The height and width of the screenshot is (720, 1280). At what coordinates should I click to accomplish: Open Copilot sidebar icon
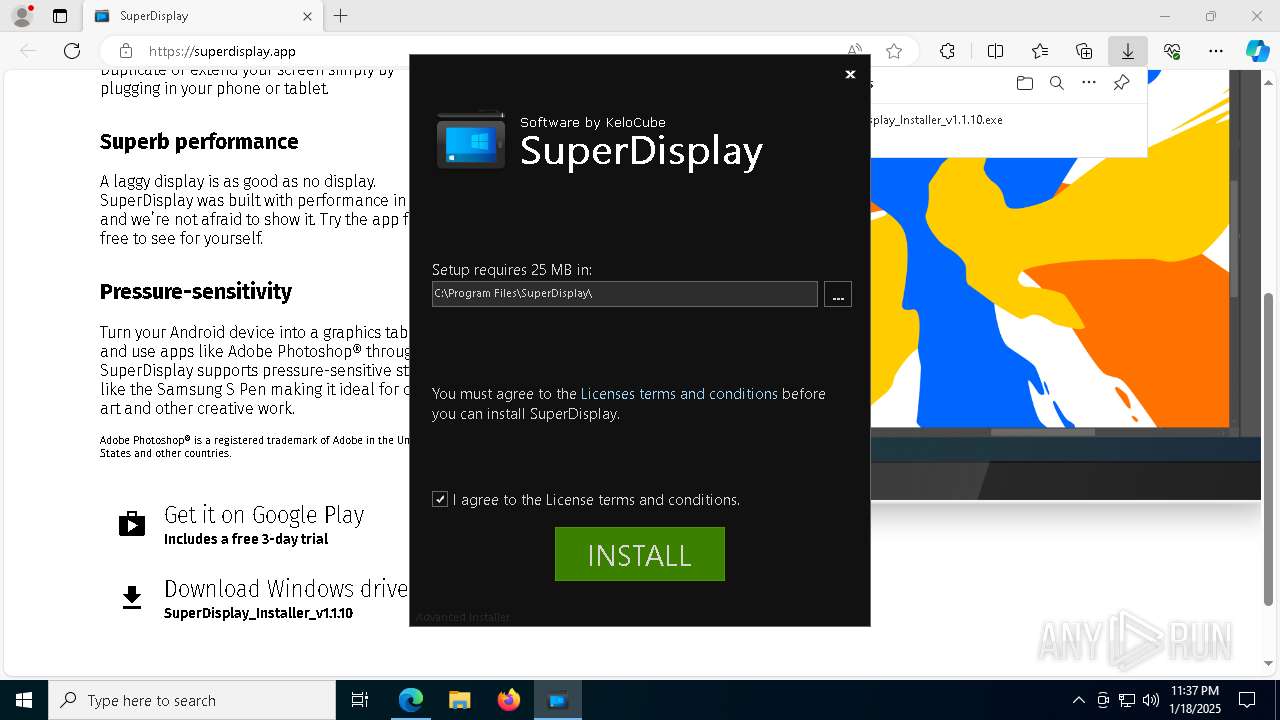click(x=1257, y=51)
